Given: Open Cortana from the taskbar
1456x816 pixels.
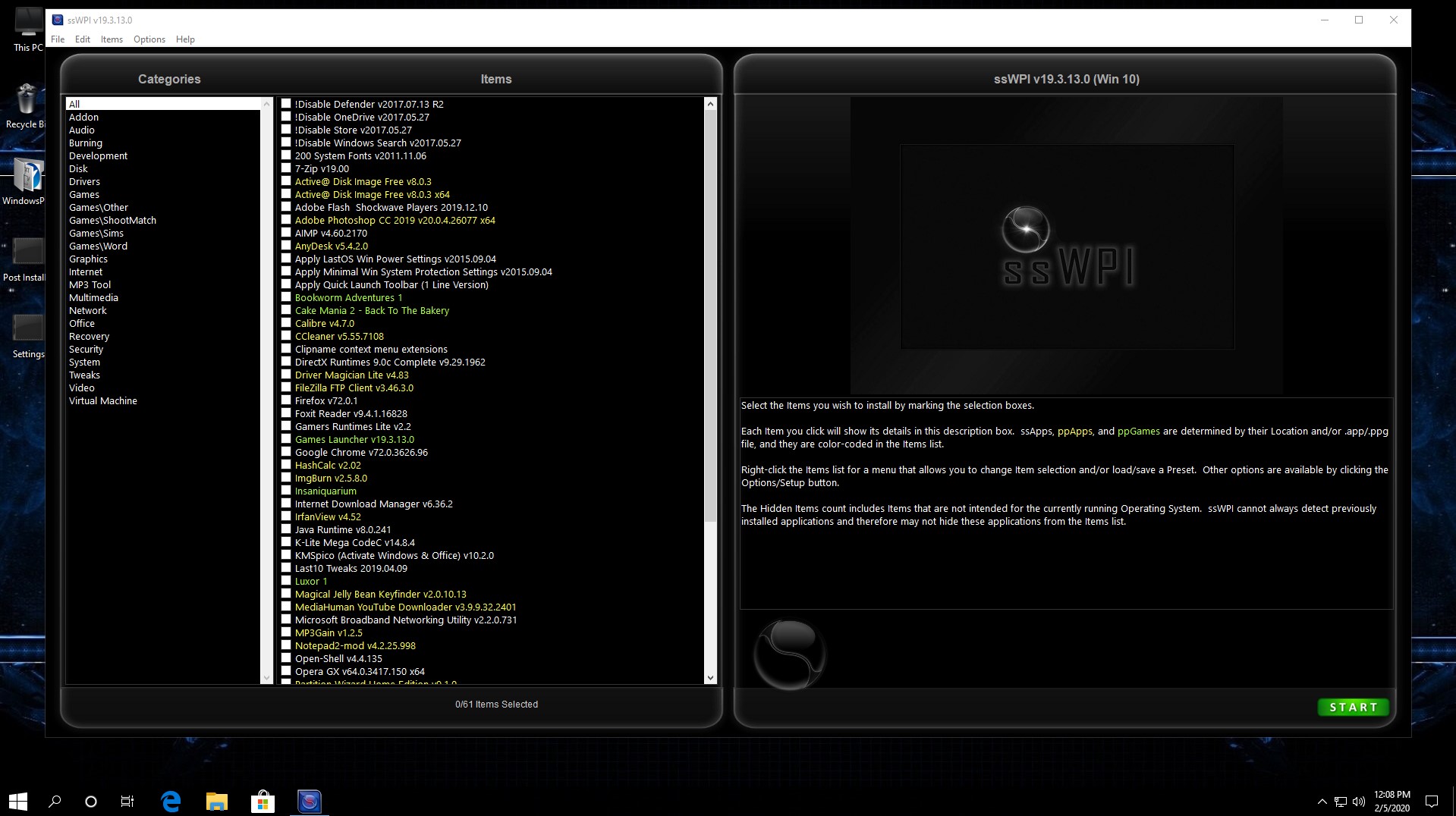Looking at the screenshot, I should pos(91,801).
